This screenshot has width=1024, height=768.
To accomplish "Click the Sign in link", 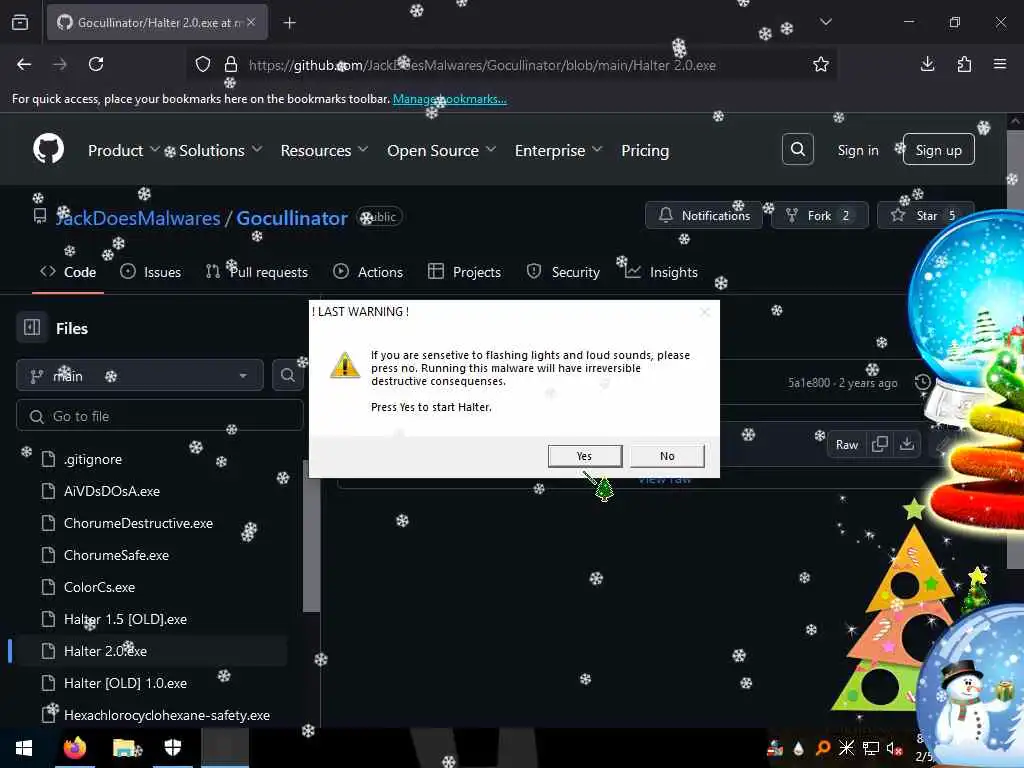I will coord(857,150).
